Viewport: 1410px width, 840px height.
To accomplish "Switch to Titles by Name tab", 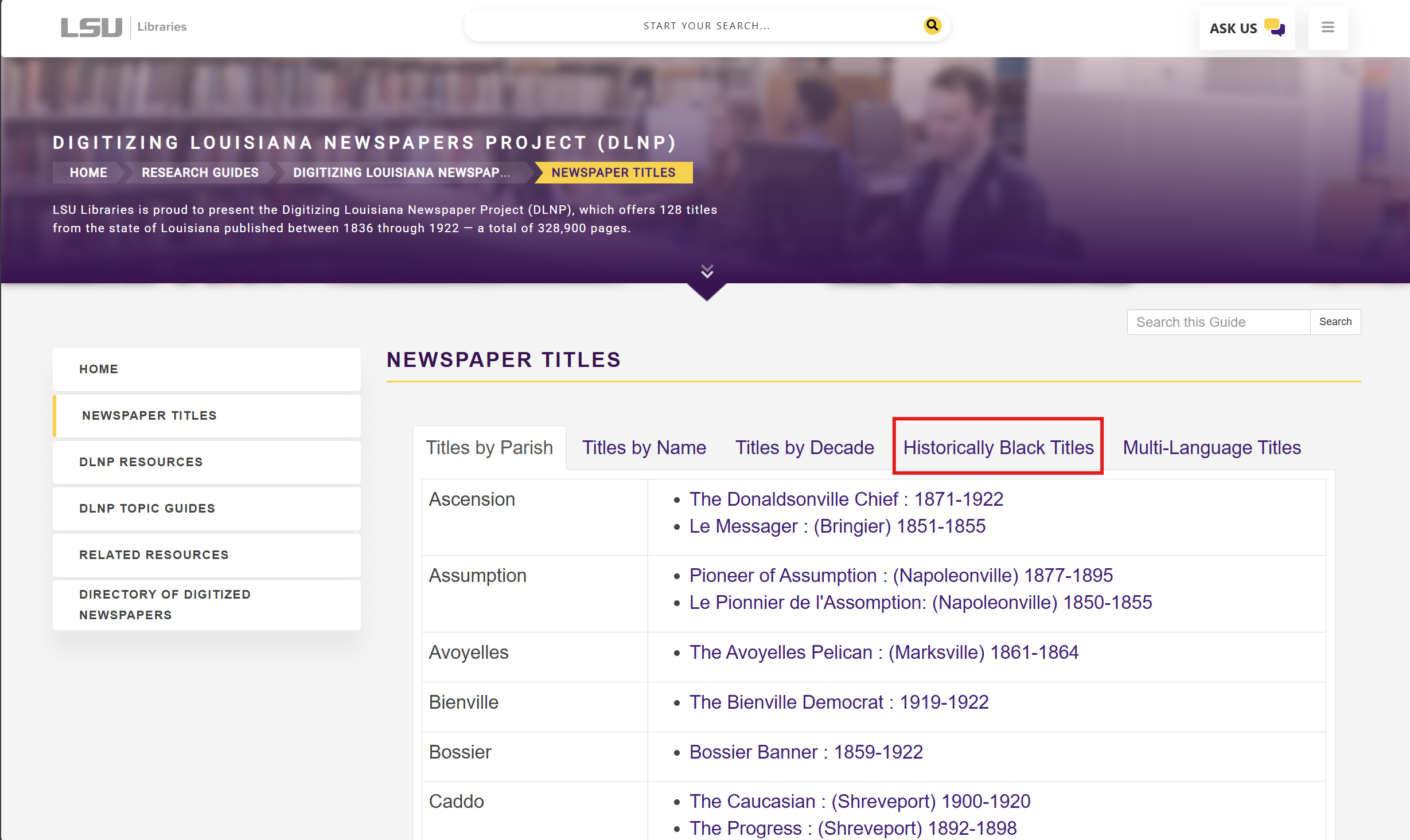I will click(644, 447).
